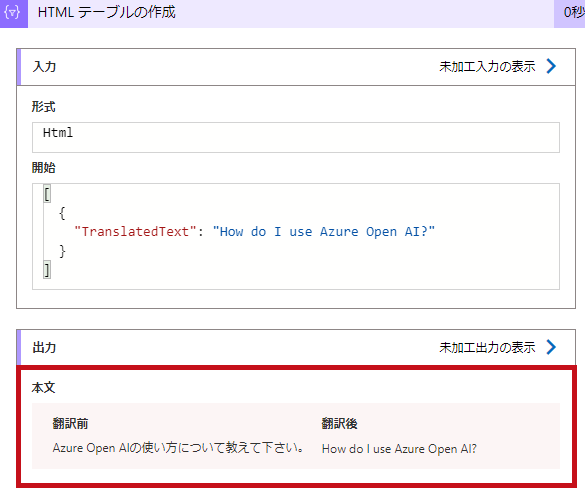This screenshot has width=585, height=494.
Task: Click the 未加工入力の表示 link
Action: 487,67
